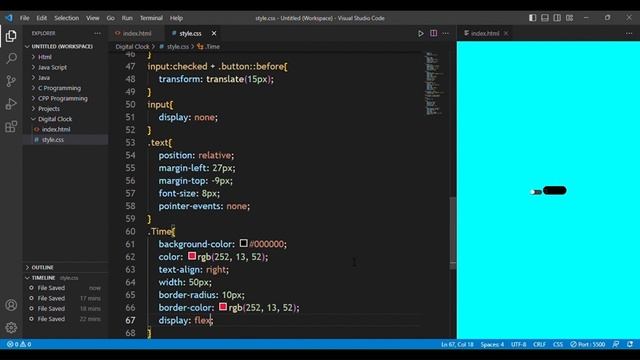The width and height of the screenshot is (640, 360).
Task: Click border-color swatch on line 66
Action: pyautogui.click(x=223, y=307)
